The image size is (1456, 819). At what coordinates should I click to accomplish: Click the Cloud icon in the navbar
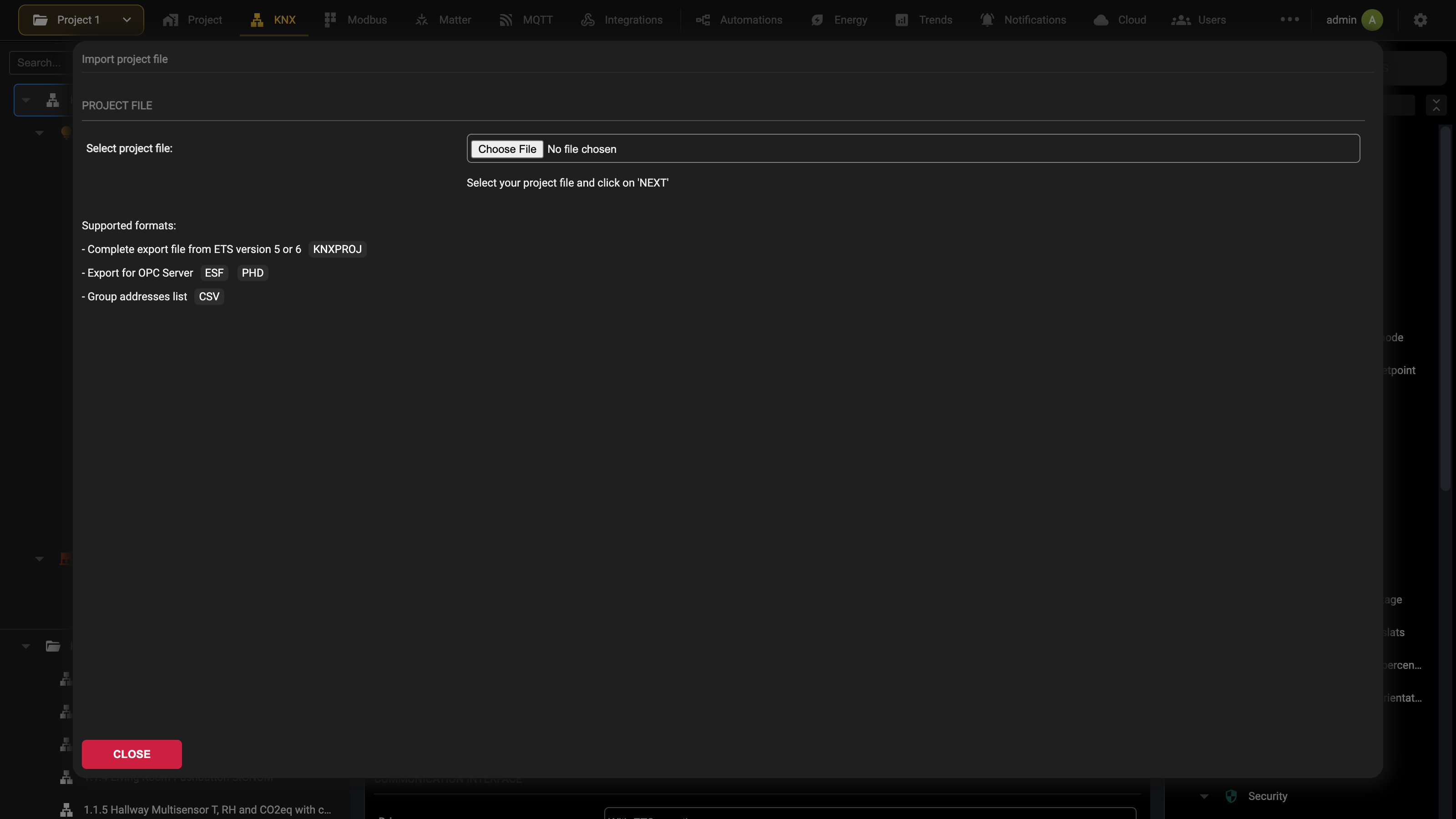pyautogui.click(x=1101, y=20)
